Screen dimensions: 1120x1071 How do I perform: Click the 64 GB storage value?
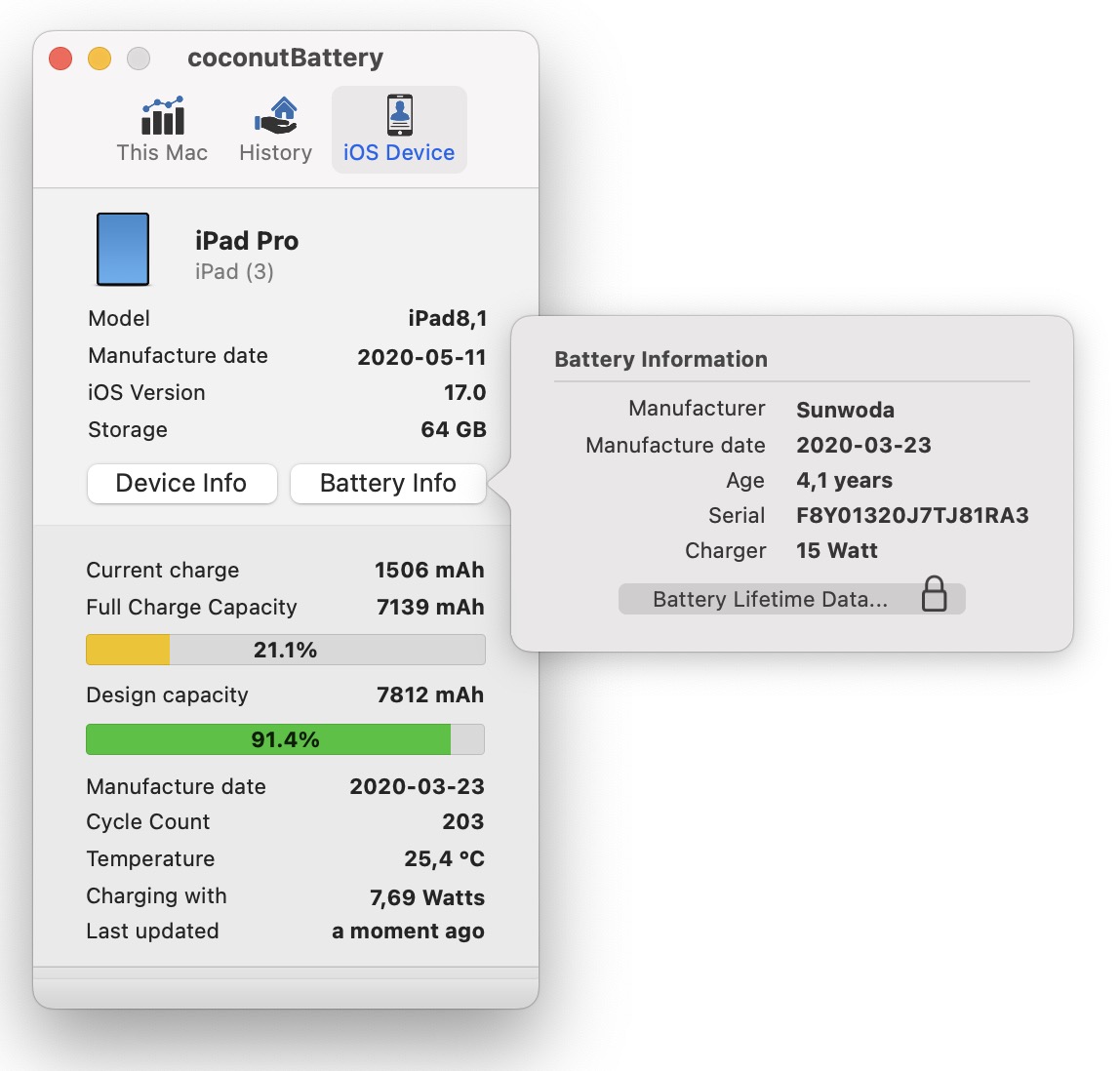[x=455, y=429]
